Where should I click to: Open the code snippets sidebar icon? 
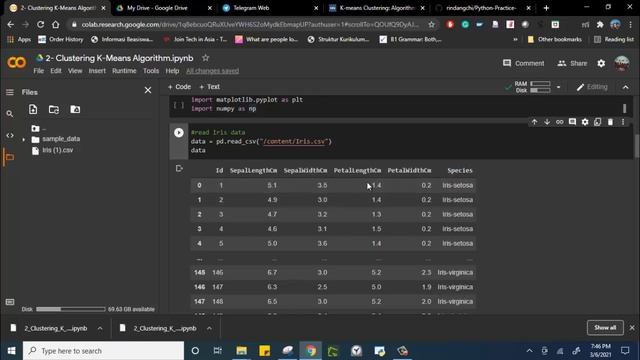click(x=10, y=136)
